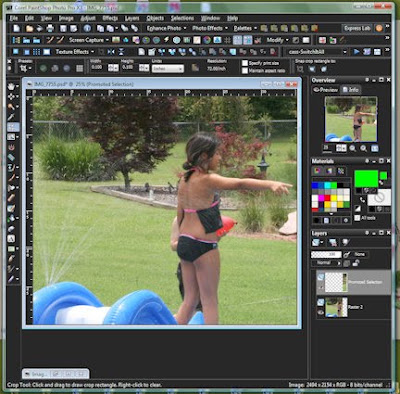Click the Express Lab button

(x=357, y=28)
